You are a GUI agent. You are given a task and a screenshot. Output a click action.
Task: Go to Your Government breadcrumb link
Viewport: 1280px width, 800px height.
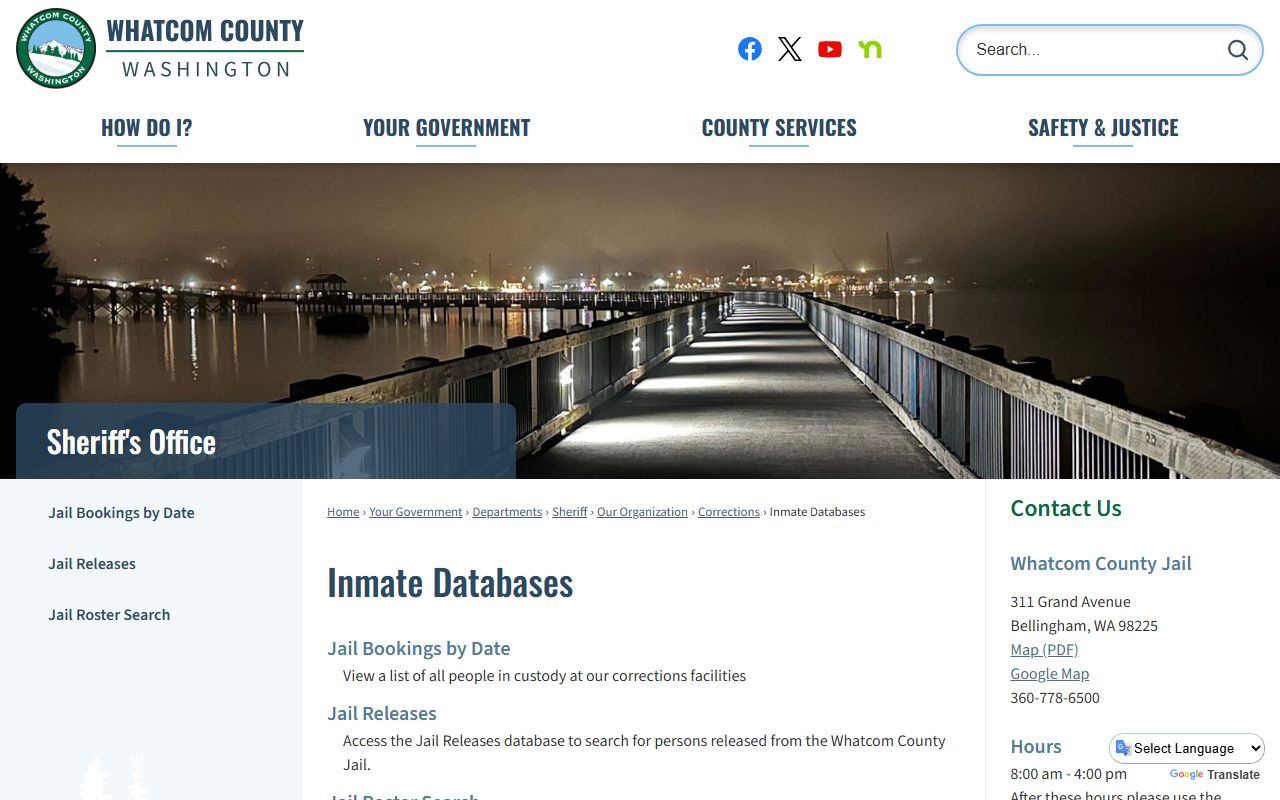pyautogui.click(x=416, y=512)
